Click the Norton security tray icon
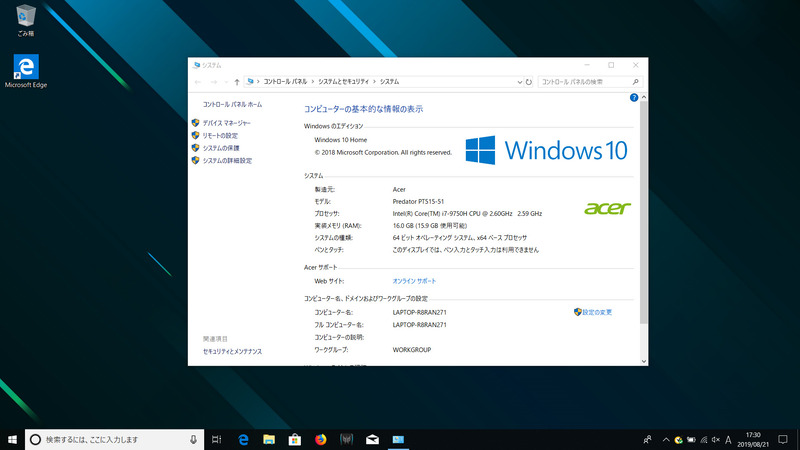 point(678,439)
